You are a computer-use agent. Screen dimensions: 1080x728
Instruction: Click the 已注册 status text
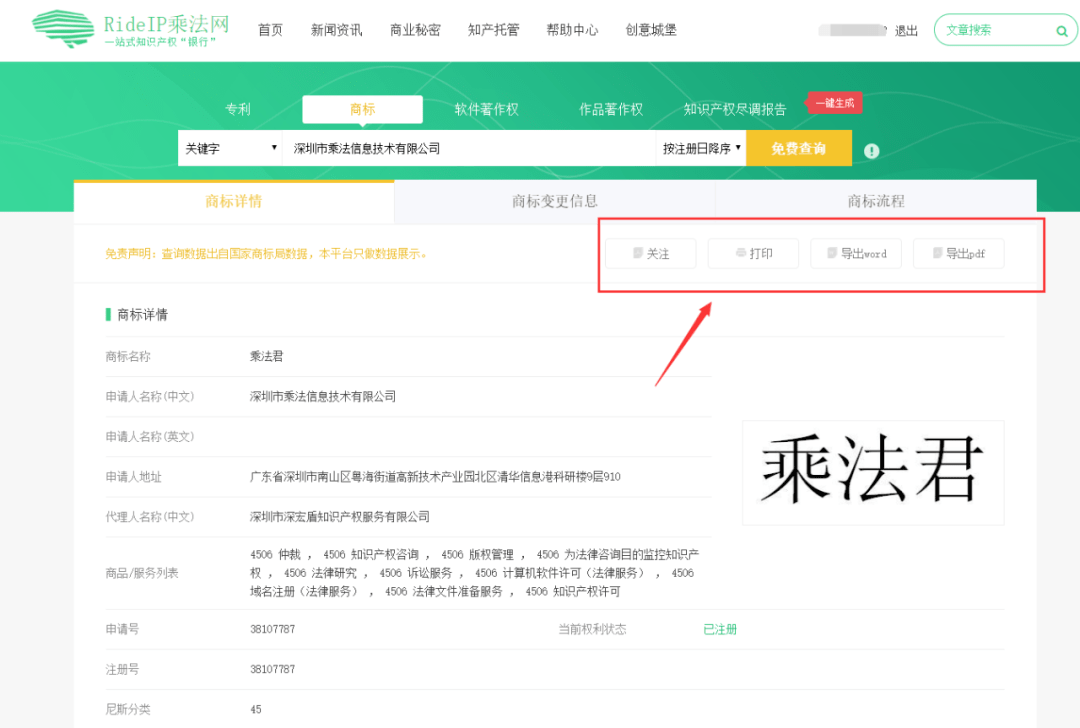tap(720, 629)
